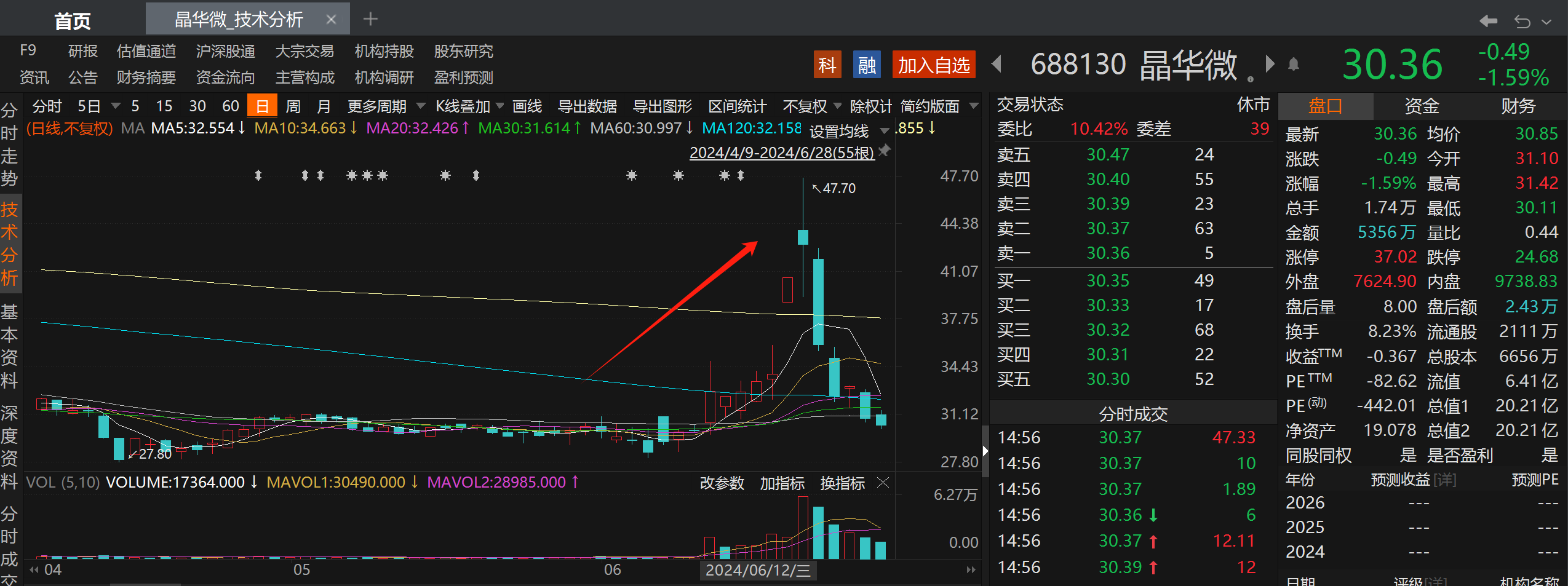Jump chart later with double-right arrows
This screenshot has height=586, width=1568.
point(971,569)
